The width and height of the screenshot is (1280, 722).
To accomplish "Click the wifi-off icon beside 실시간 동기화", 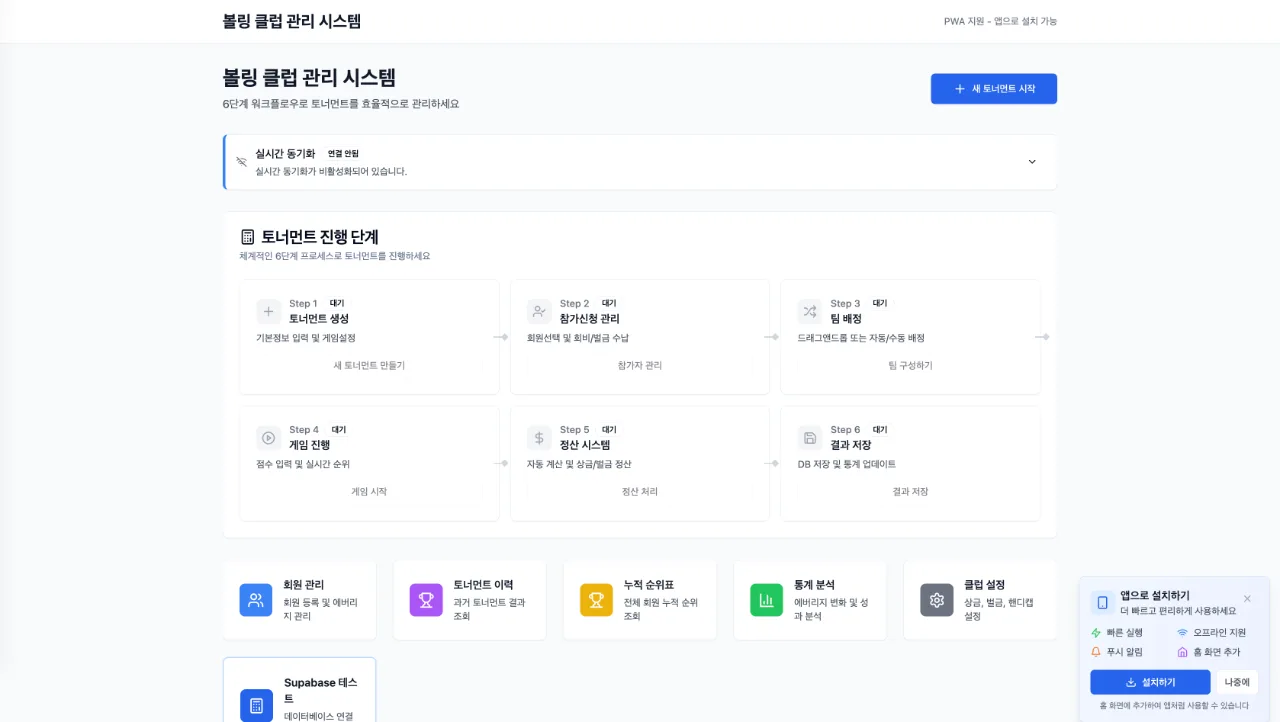I will click(x=241, y=161).
